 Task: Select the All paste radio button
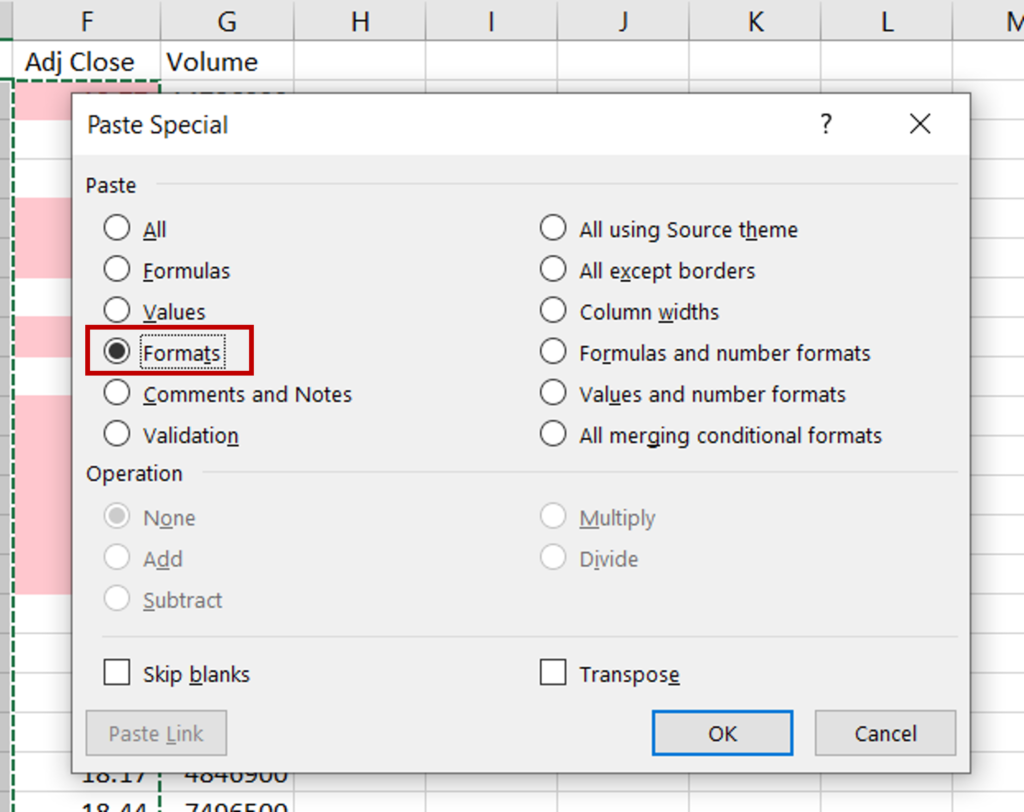(x=117, y=228)
